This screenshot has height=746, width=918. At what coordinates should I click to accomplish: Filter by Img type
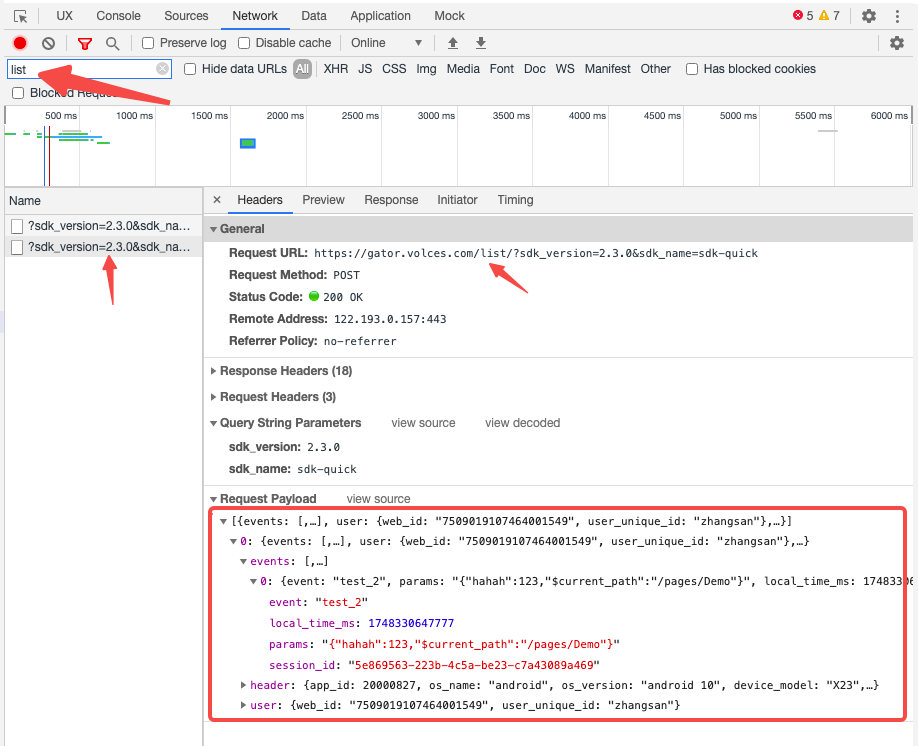[426, 69]
